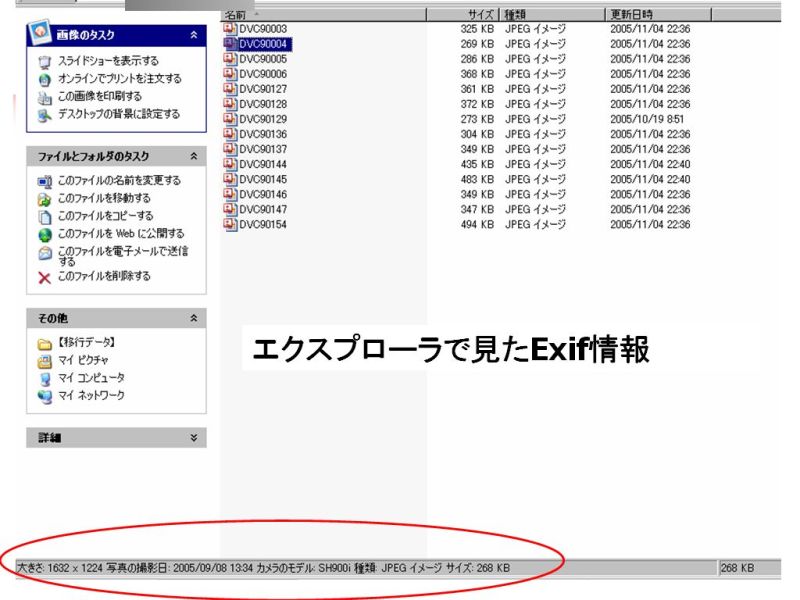The image size is (800, 600).
Task: Click the Web publish globe icon
Action: 45,235
